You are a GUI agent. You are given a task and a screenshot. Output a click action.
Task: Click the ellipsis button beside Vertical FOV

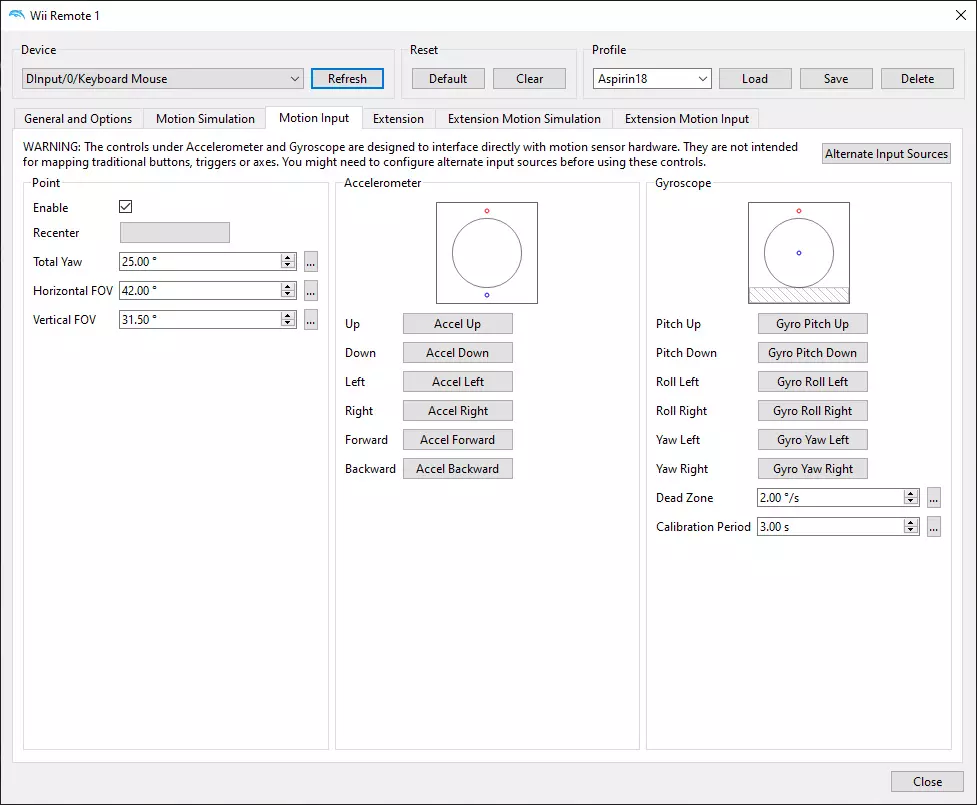[311, 320]
